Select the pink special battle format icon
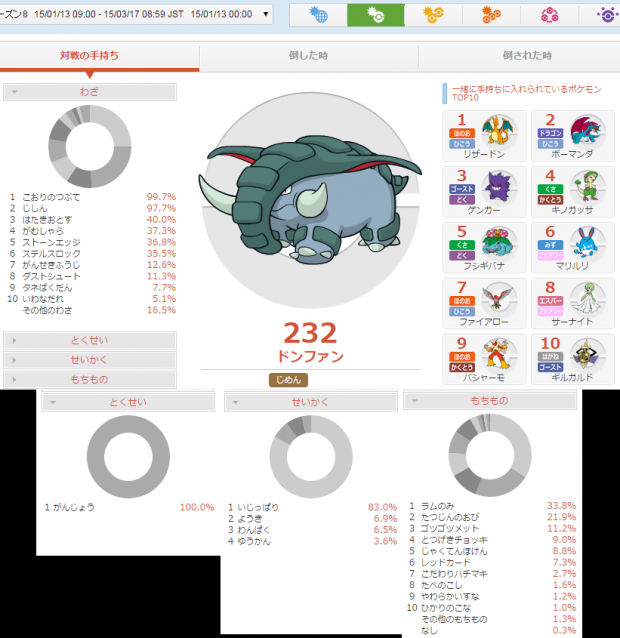 click(549, 15)
